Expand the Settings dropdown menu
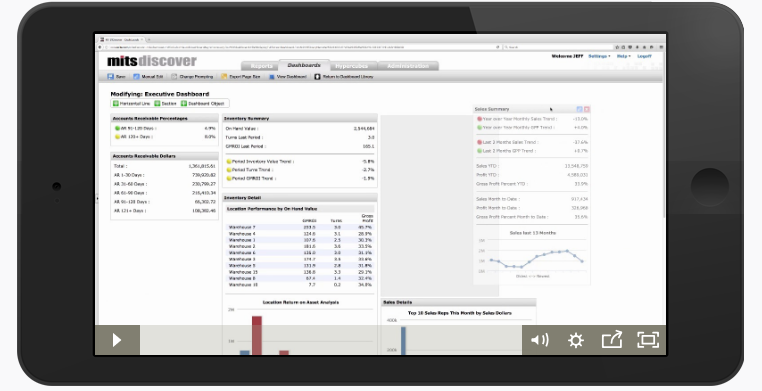This screenshot has width=762, height=391. 599,56
